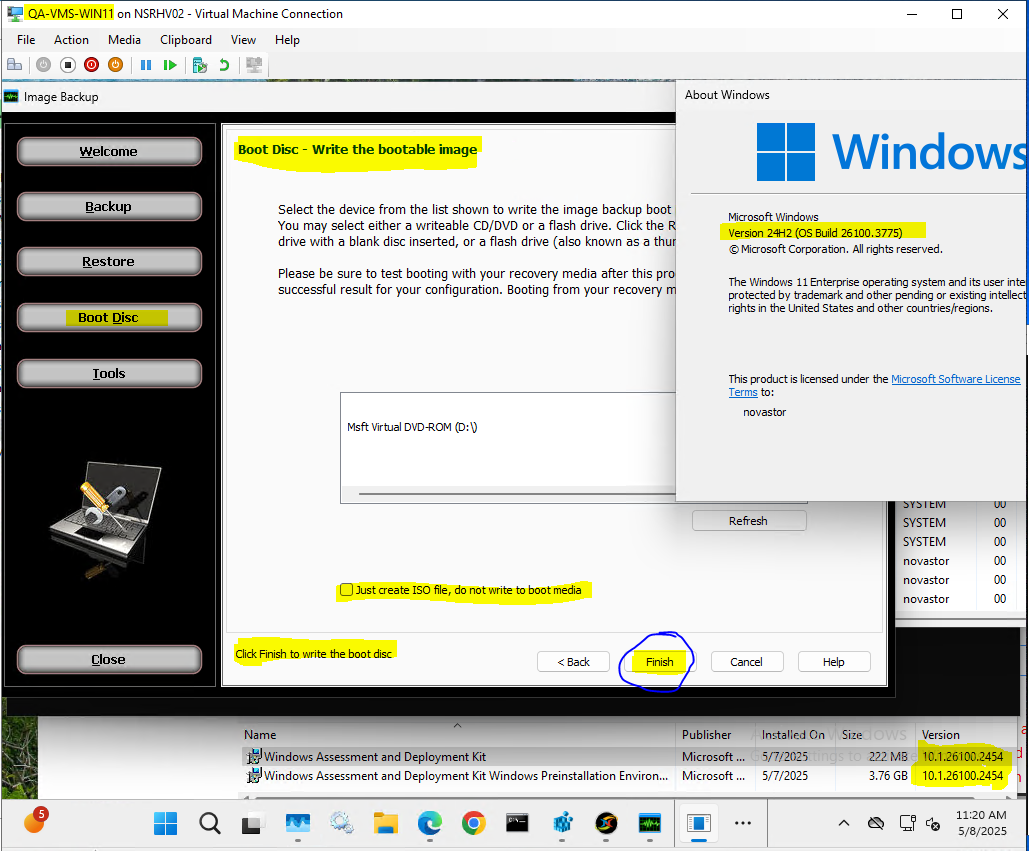Open the Clipboard menu
Viewport: 1029px width, 851px height.
186,40
